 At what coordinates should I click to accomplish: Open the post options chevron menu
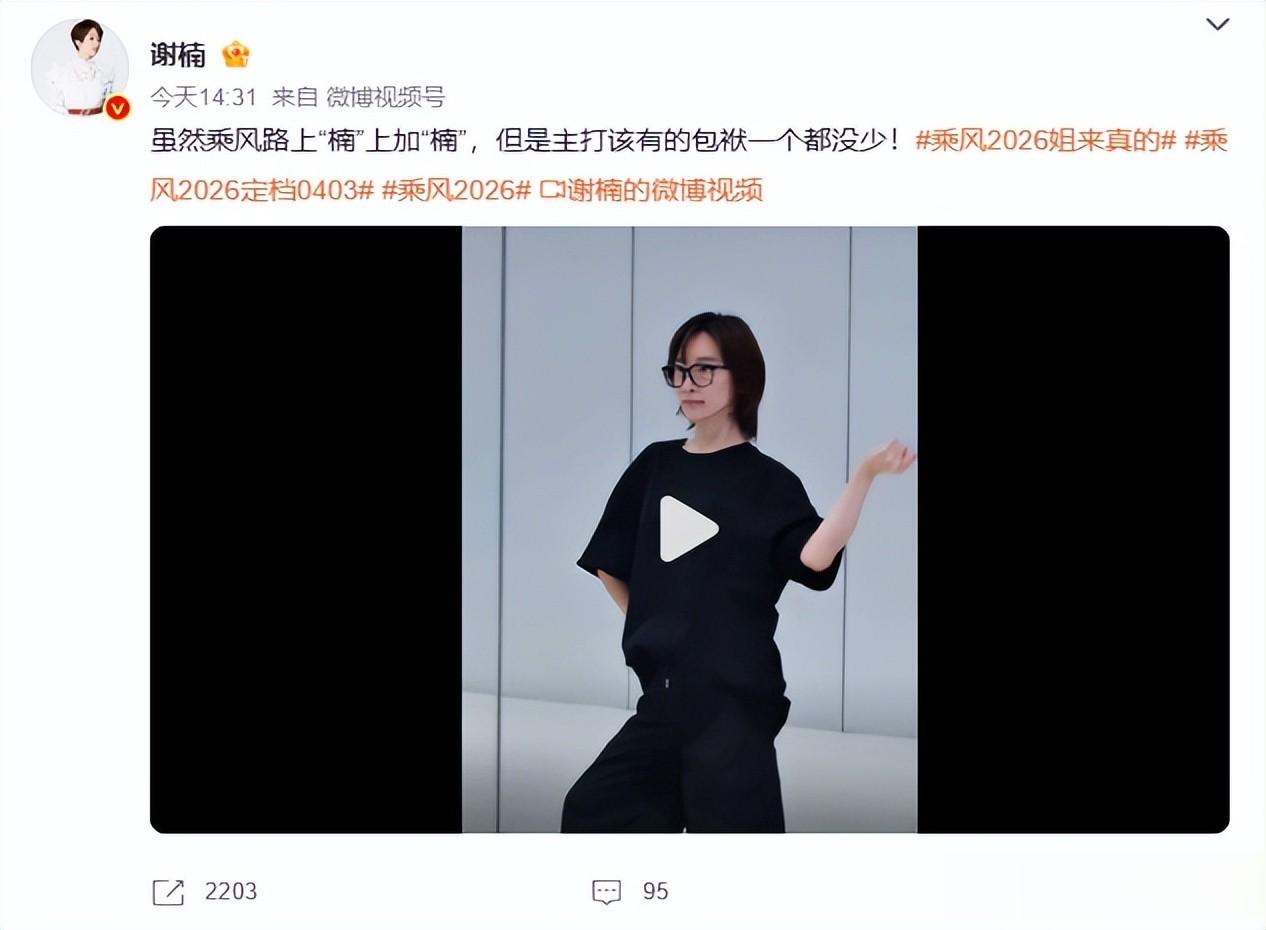coord(1217,25)
